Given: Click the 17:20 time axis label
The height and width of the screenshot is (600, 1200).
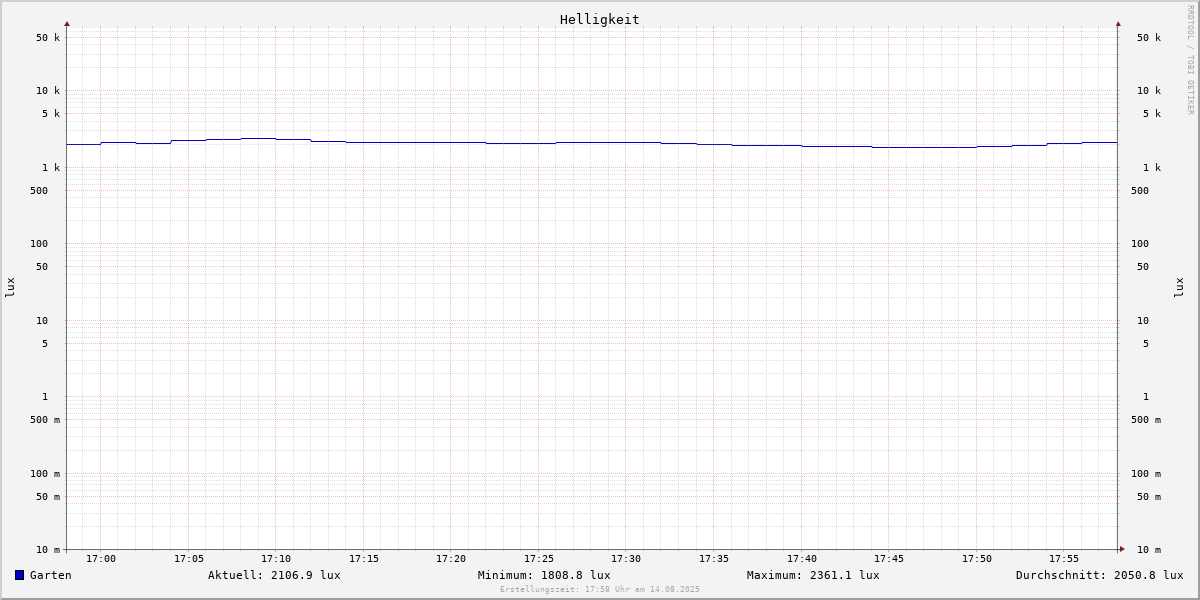Looking at the screenshot, I should (451, 559).
